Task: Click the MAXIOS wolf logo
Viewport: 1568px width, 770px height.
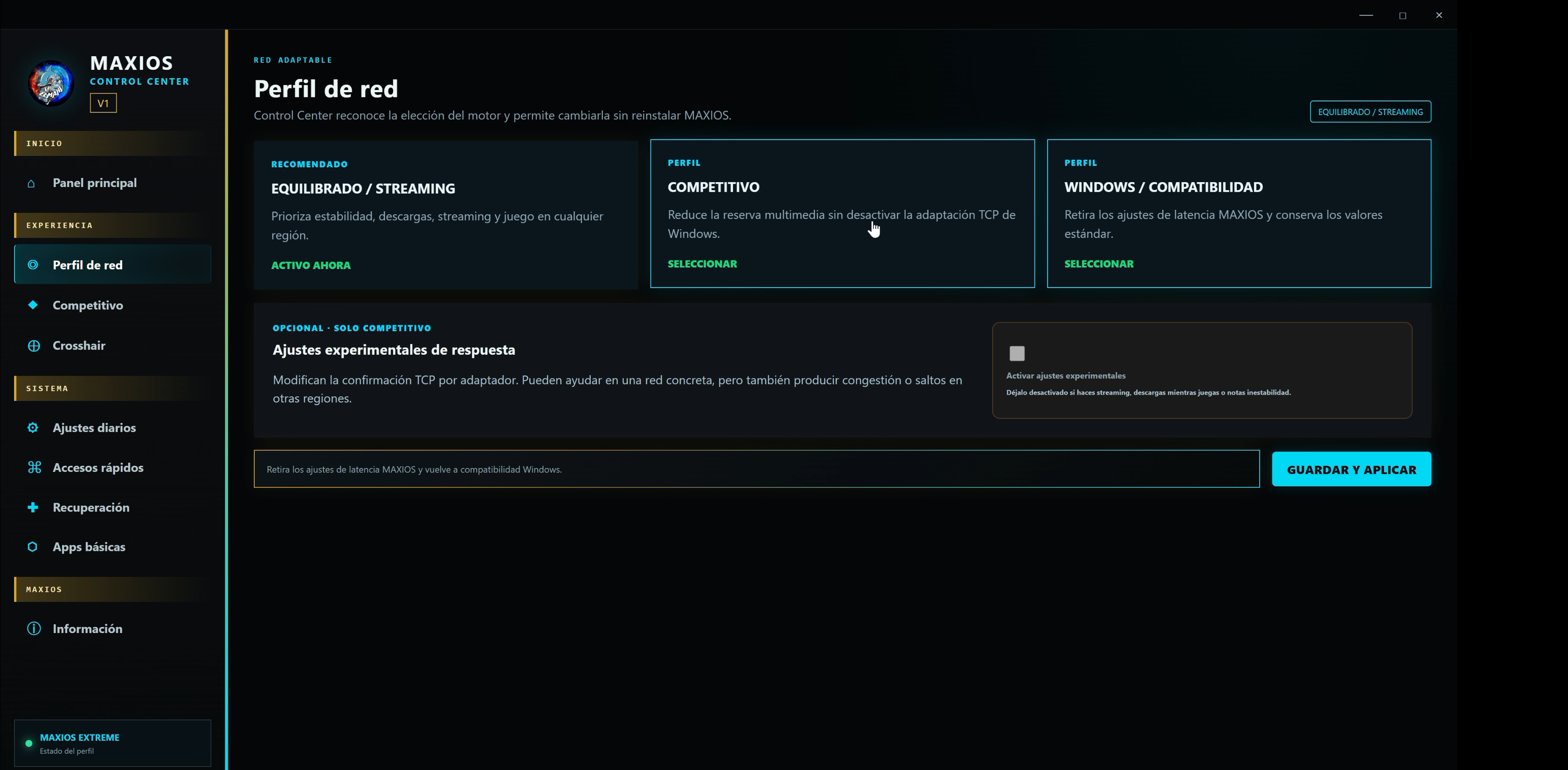Action: tap(51, 83)
